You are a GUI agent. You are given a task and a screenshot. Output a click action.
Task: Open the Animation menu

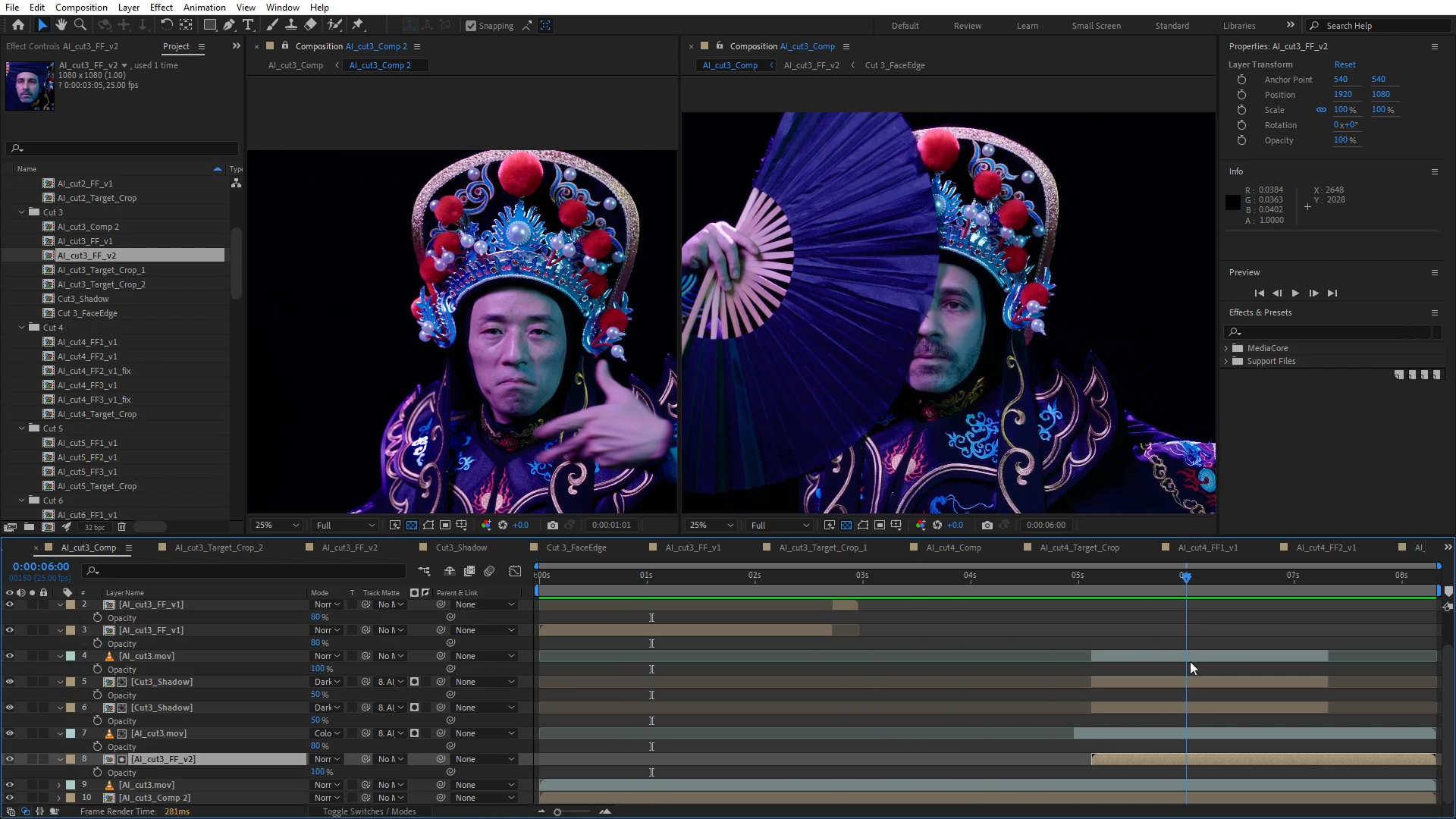coord(204,8)
